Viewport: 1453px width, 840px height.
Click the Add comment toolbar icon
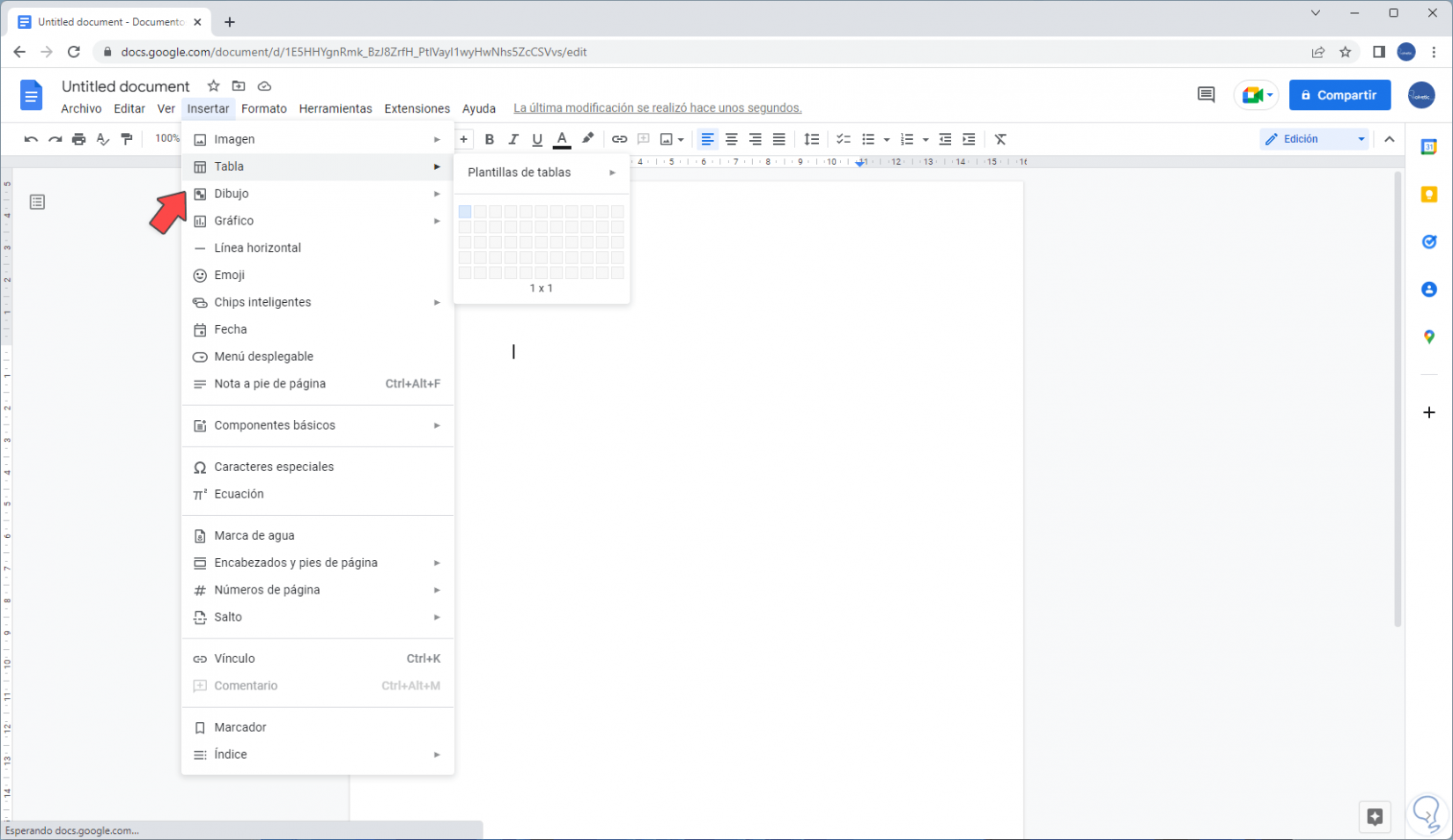pos(644,139)
